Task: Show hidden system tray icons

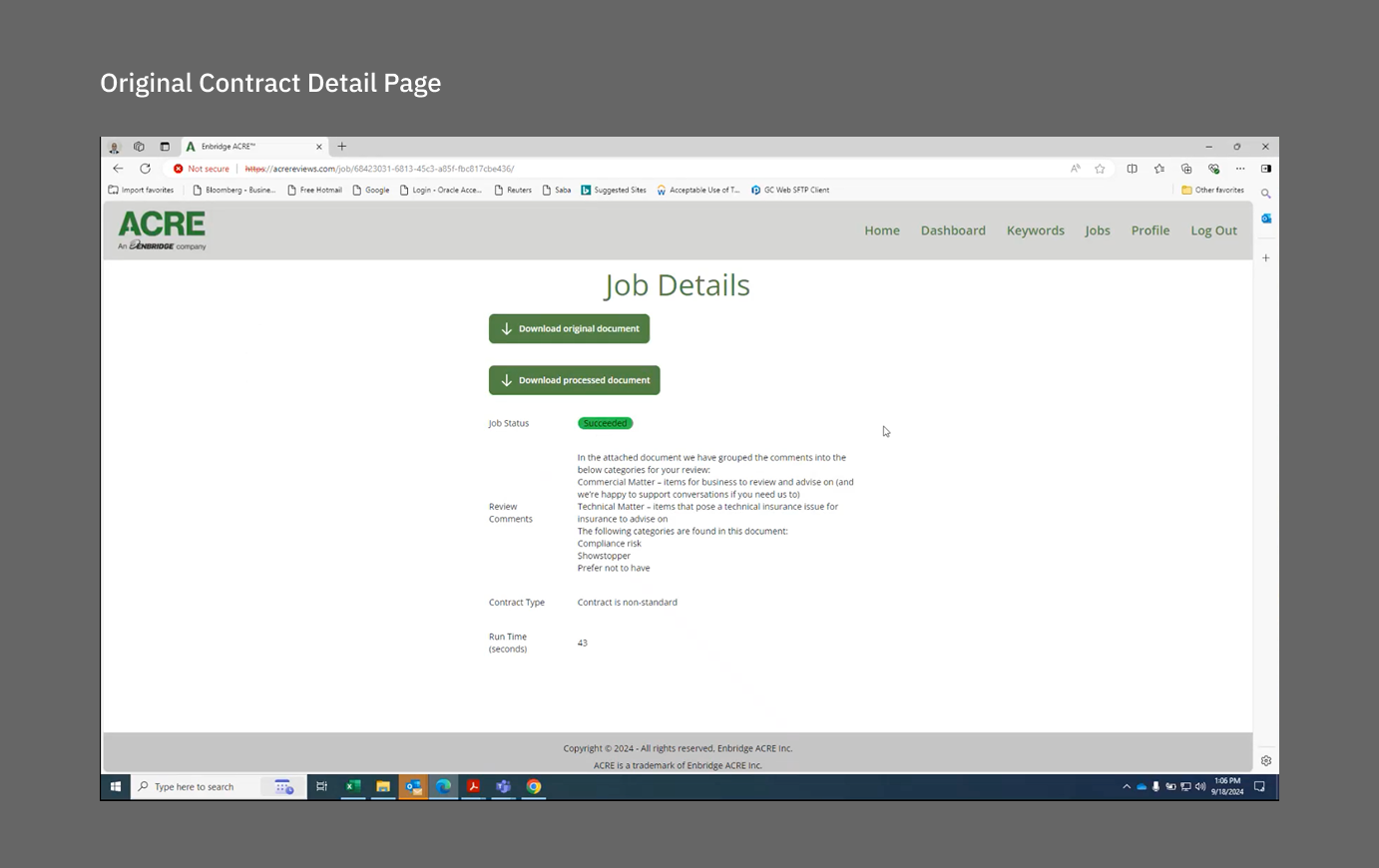Action: 1127,786
